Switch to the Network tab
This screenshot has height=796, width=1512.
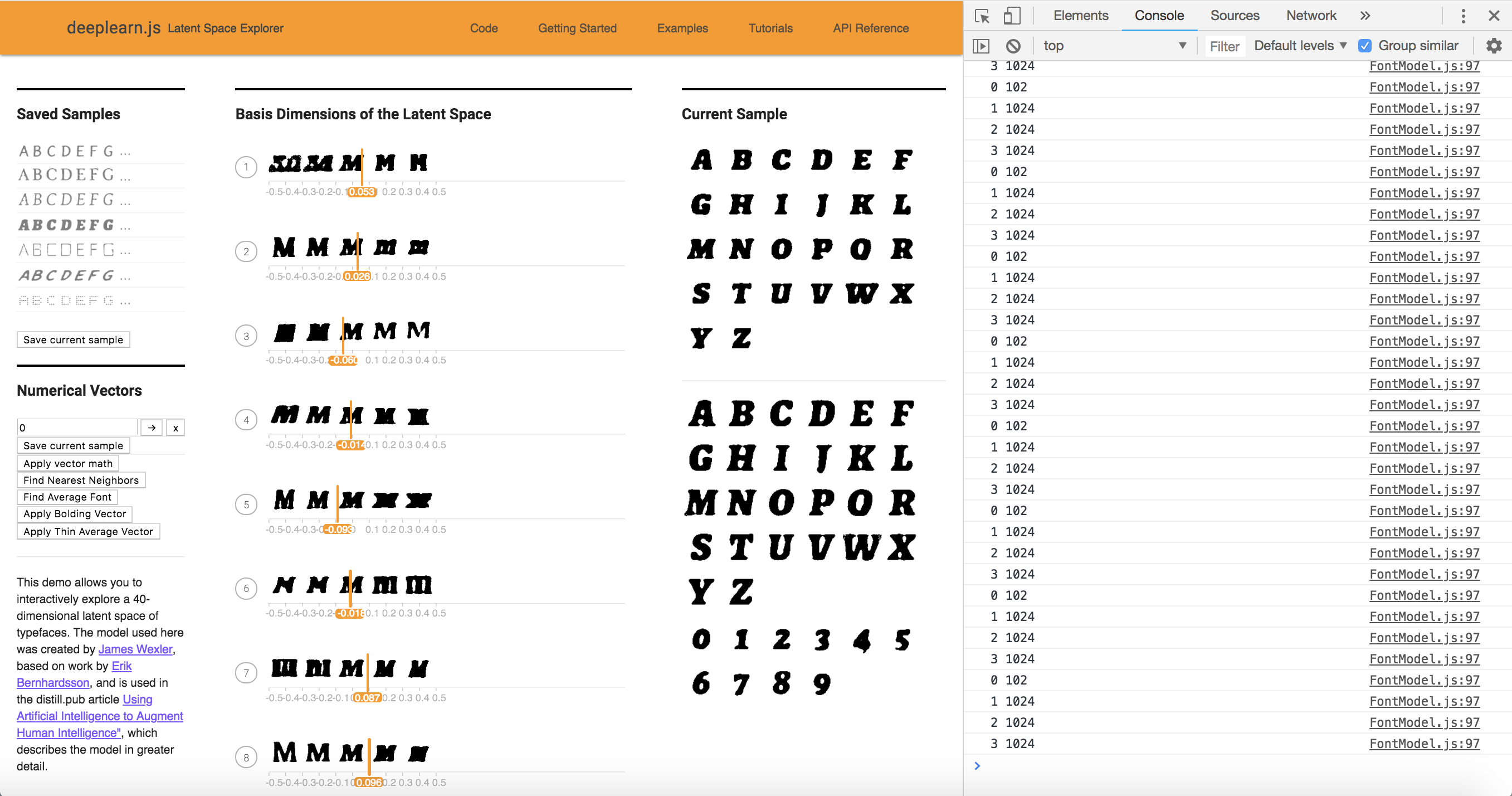(1311, 16)
